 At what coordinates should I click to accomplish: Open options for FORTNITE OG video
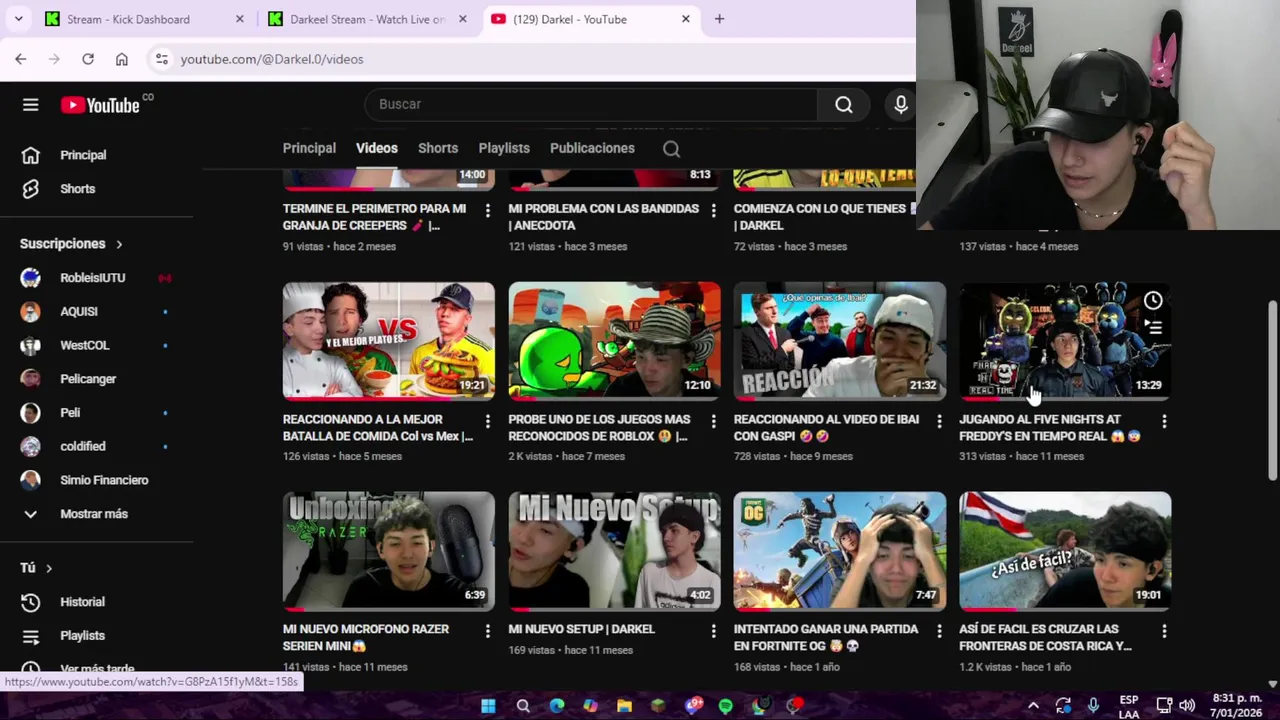(x=938, y=631)
